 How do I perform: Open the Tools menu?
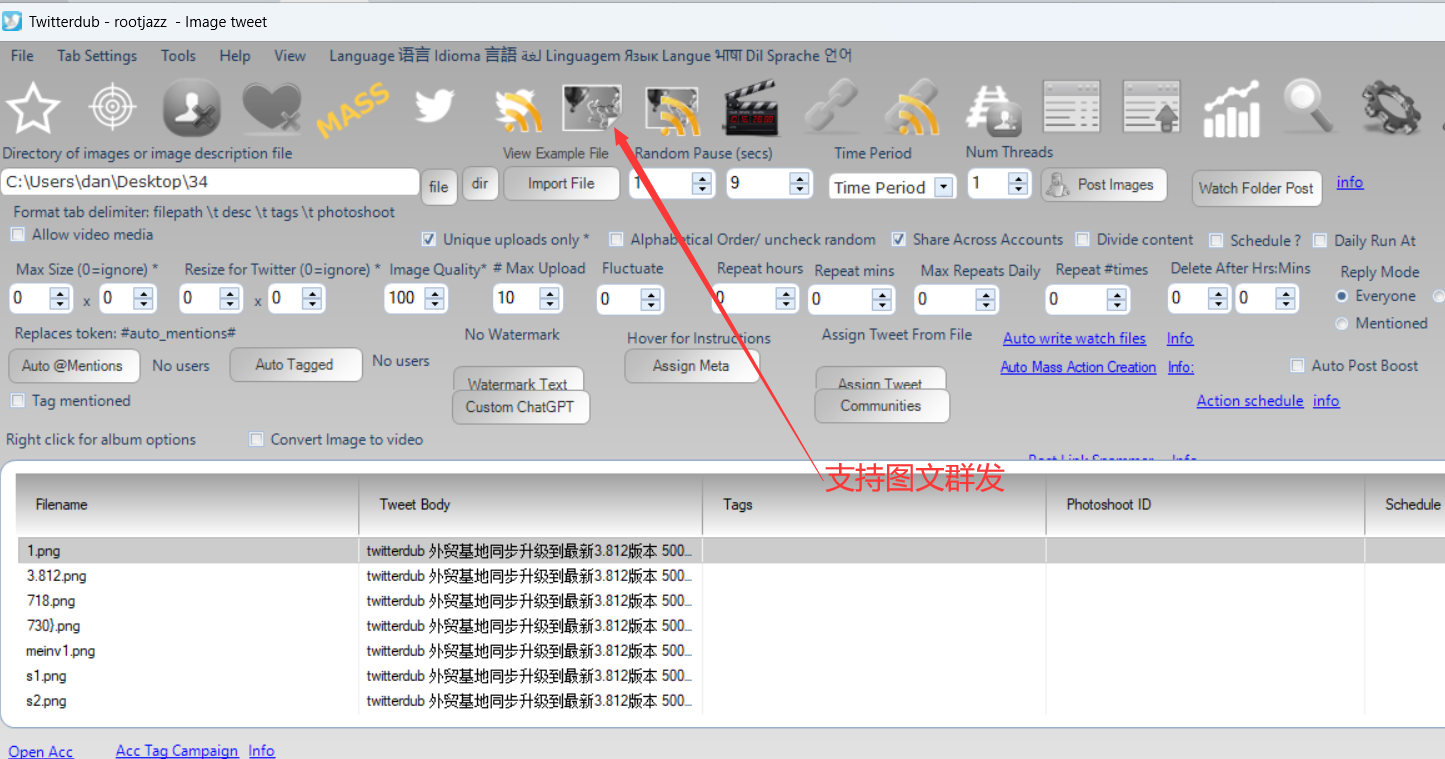pyautogui.click(x=178, y=56)
